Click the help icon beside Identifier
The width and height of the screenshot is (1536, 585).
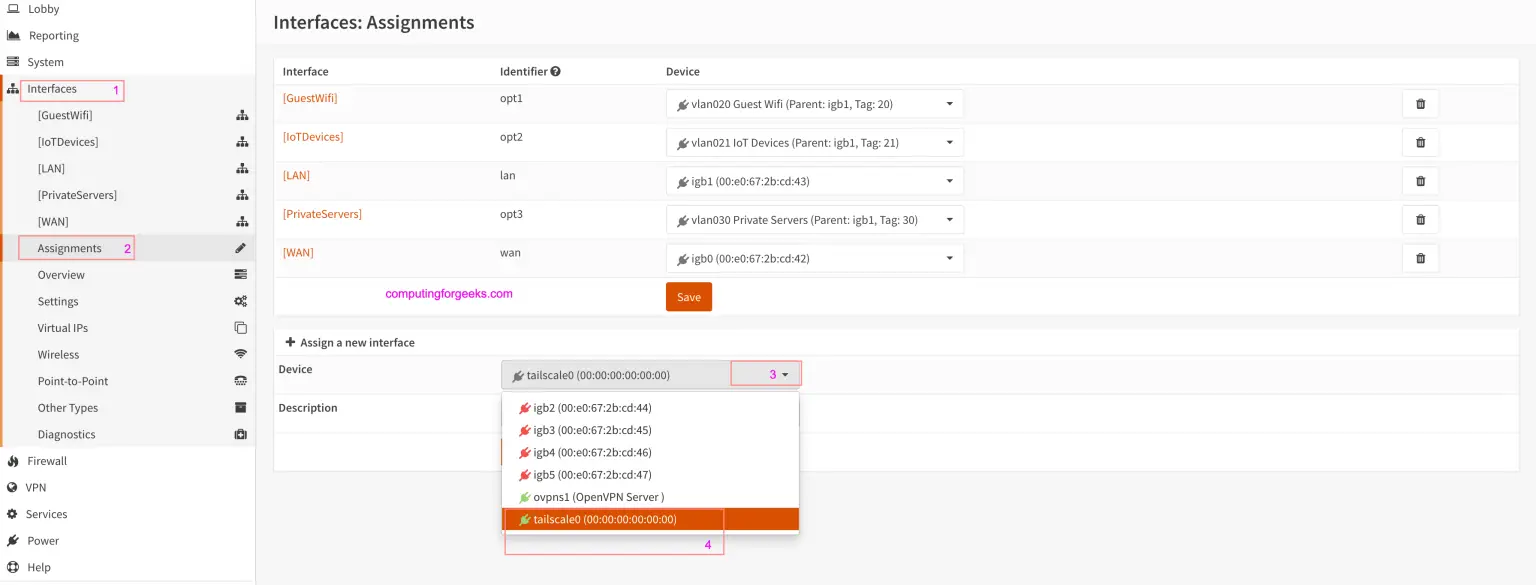pyautogui.click(x=555, y=72)
